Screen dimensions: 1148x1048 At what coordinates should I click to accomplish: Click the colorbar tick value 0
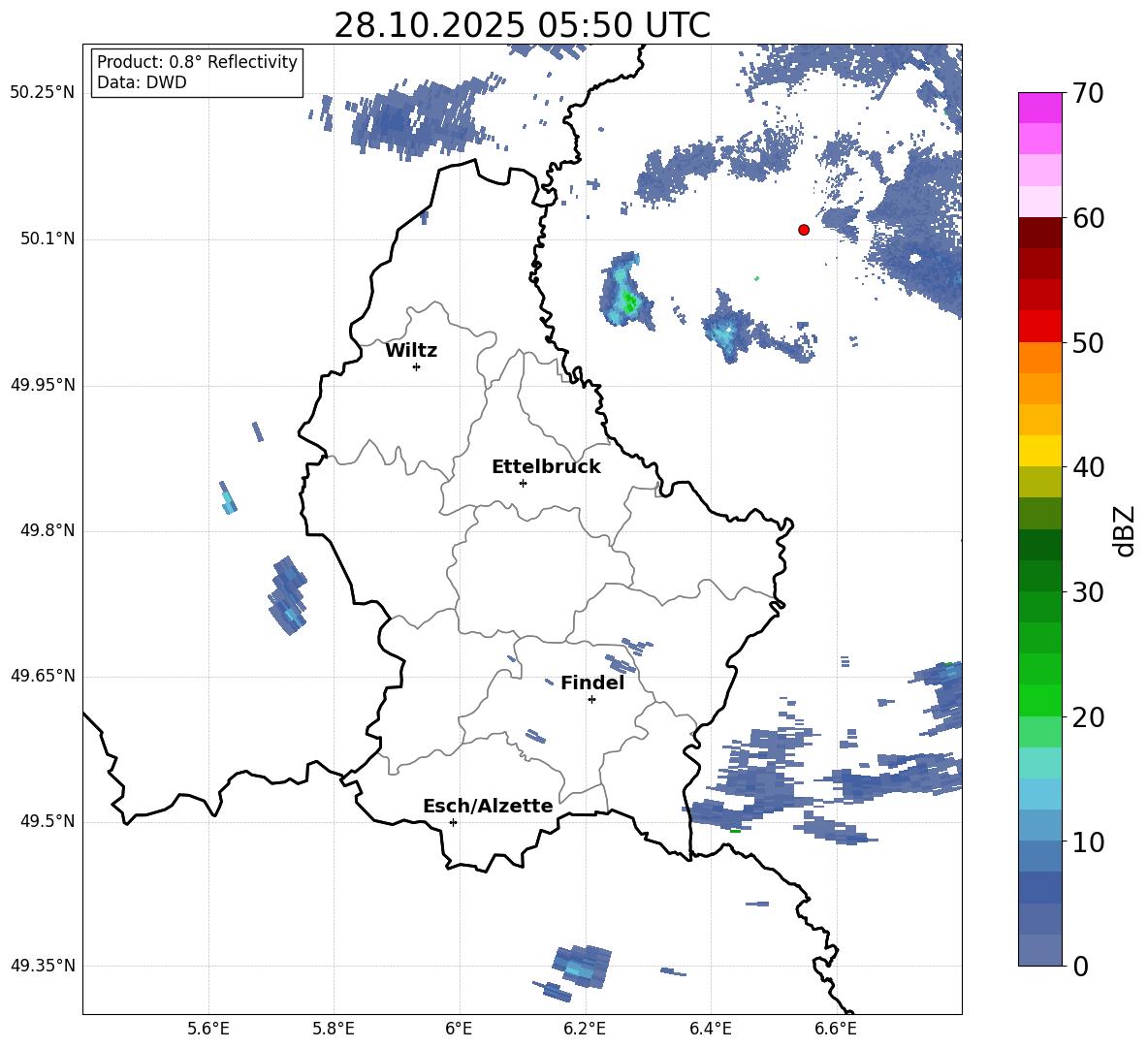pyautogui.click(x=1080, y=966)
